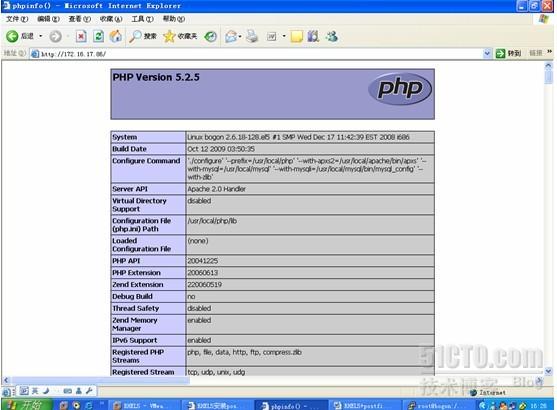Open Mail using the envelope icon
Image resolution: width=557 pixels, height=410 pixels.
[231, 36]
